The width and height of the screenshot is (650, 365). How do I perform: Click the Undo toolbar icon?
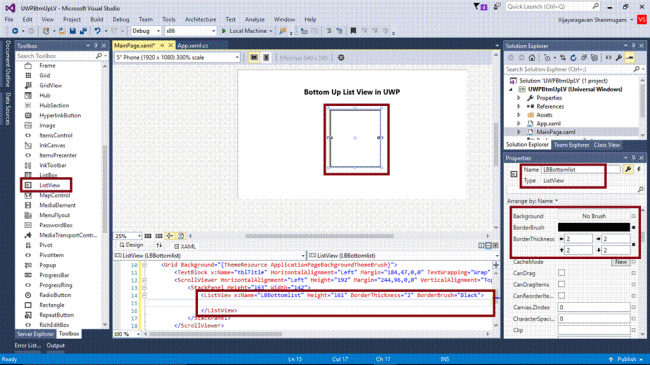97,31
